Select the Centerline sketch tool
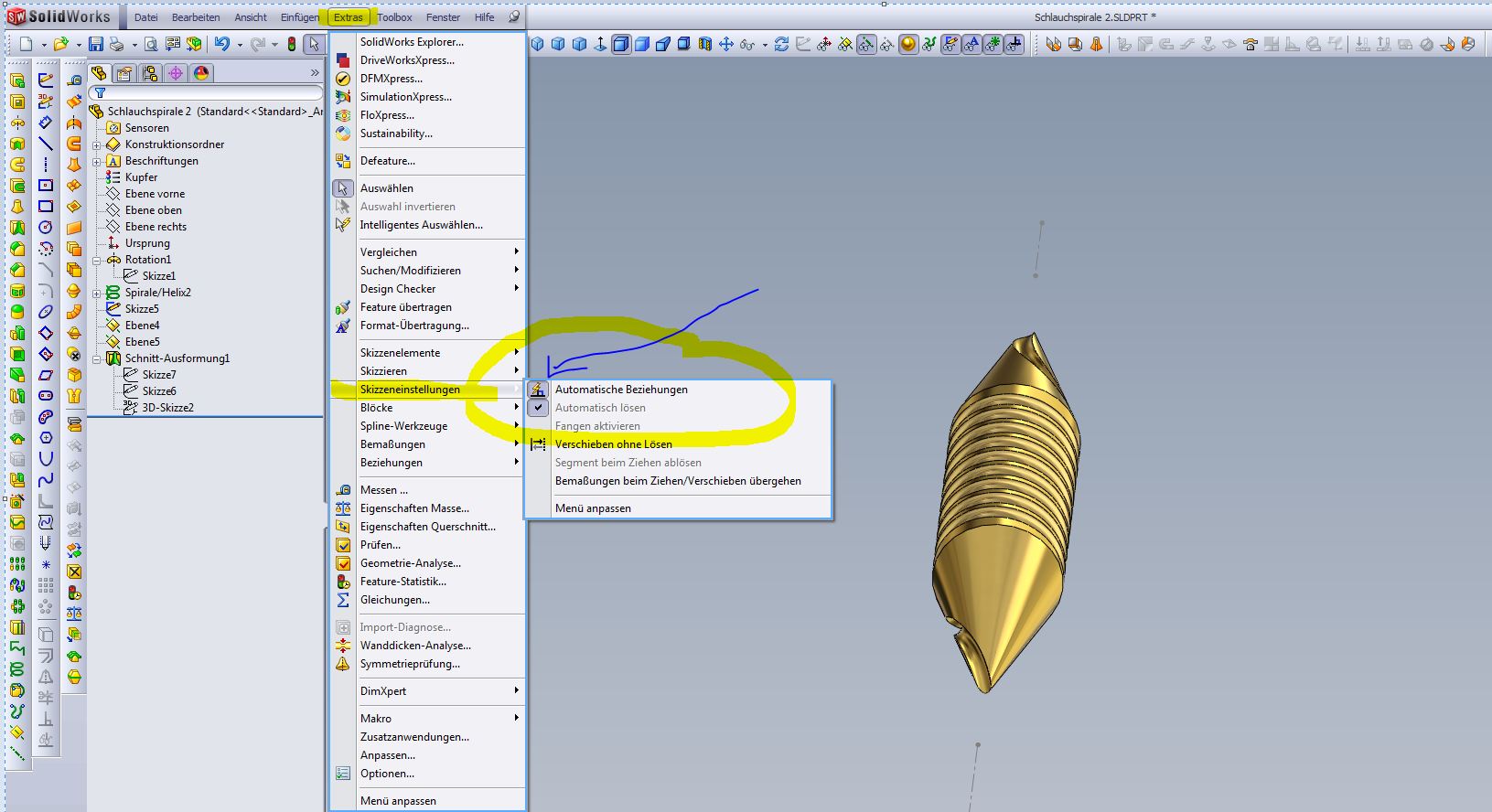This screenshot has height=812, width=1492. click(x=46, y=165)
